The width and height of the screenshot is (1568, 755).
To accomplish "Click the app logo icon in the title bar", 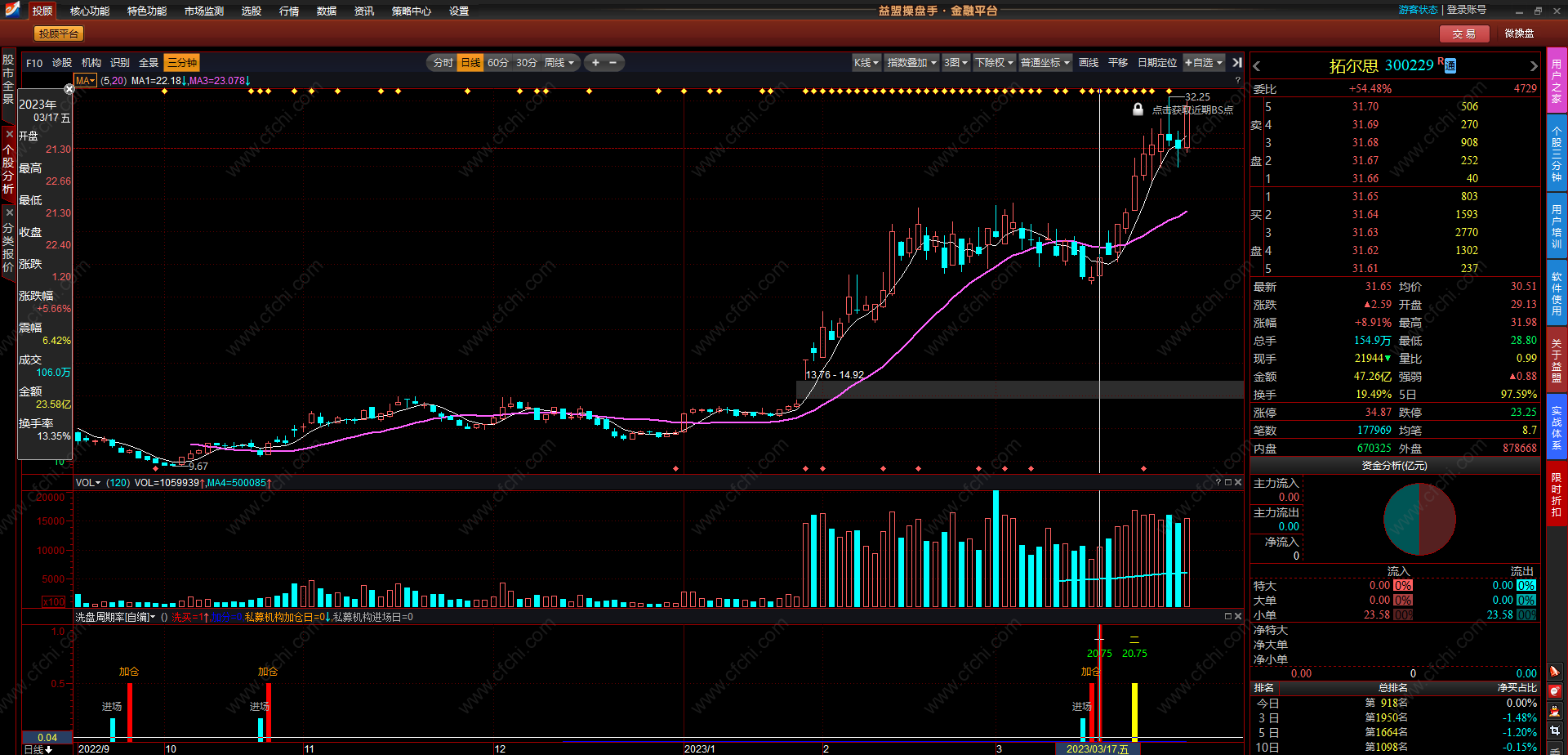I will [x=12, y=10].
